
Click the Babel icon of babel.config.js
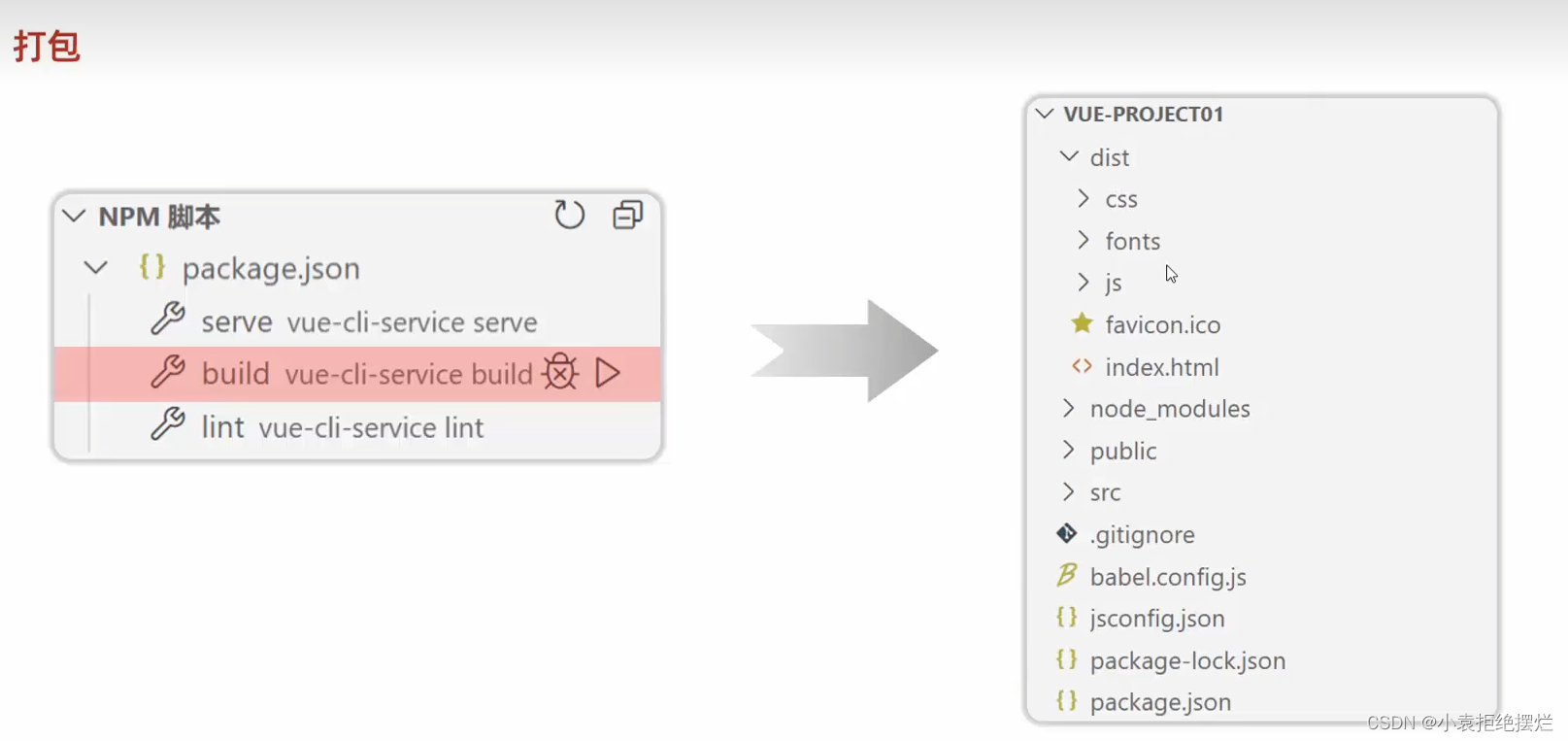pyautogui.click(x=1067, y=575)
